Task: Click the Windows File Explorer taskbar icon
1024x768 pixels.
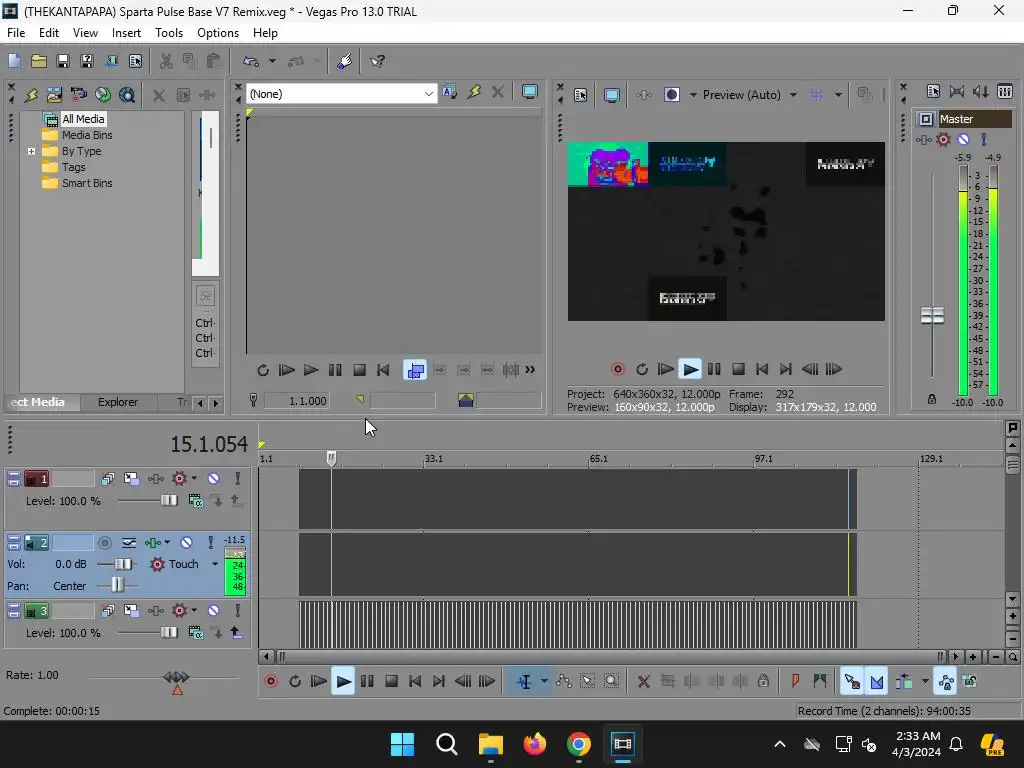Action: coord(490,744)
